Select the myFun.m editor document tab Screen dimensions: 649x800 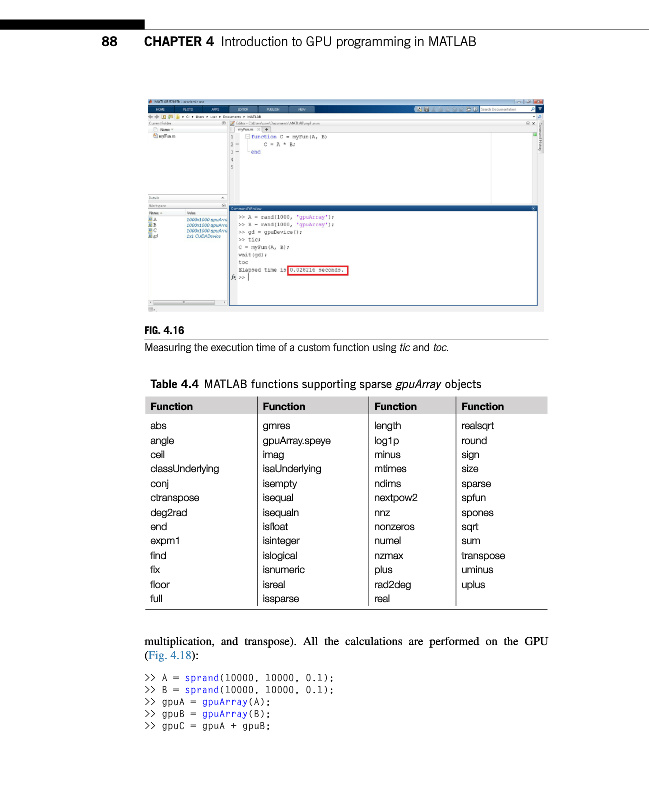coord(246,129)
